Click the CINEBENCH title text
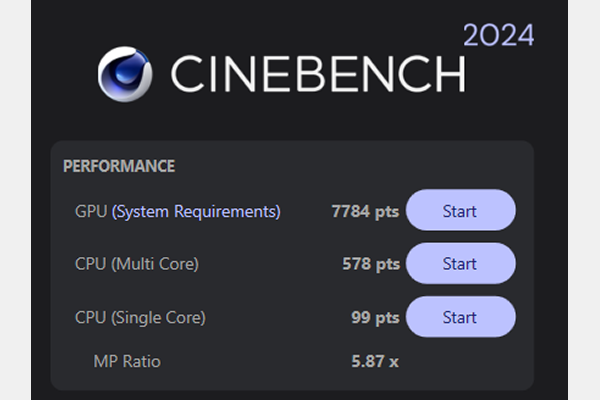The height and width of the screenshot is (400, 600). [318, 74]
